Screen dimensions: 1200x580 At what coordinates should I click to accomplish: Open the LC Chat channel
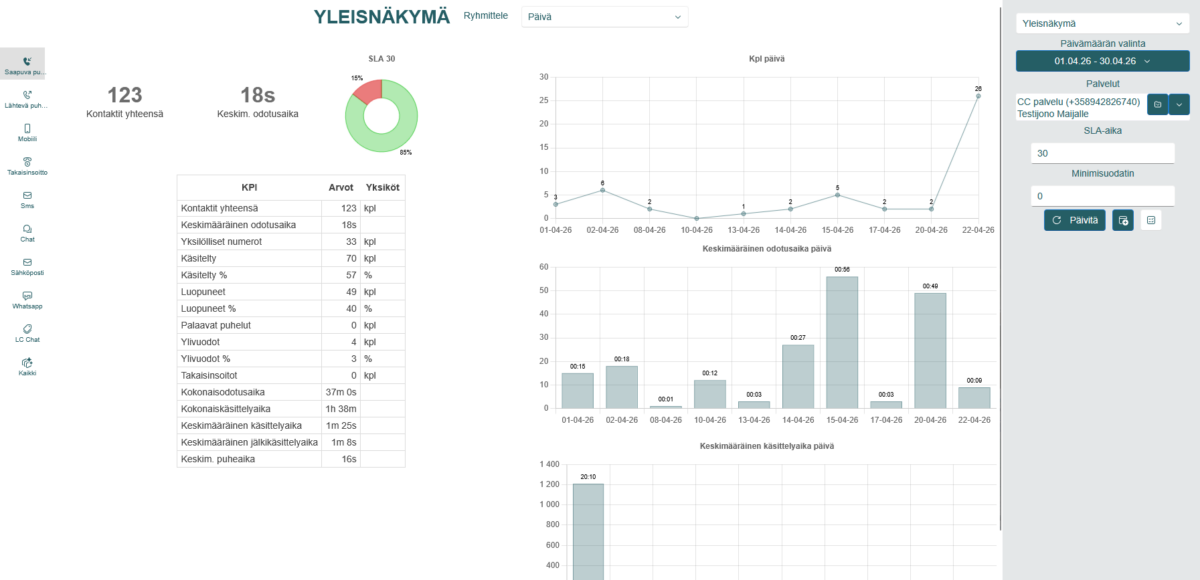click(x=27, y=333)
